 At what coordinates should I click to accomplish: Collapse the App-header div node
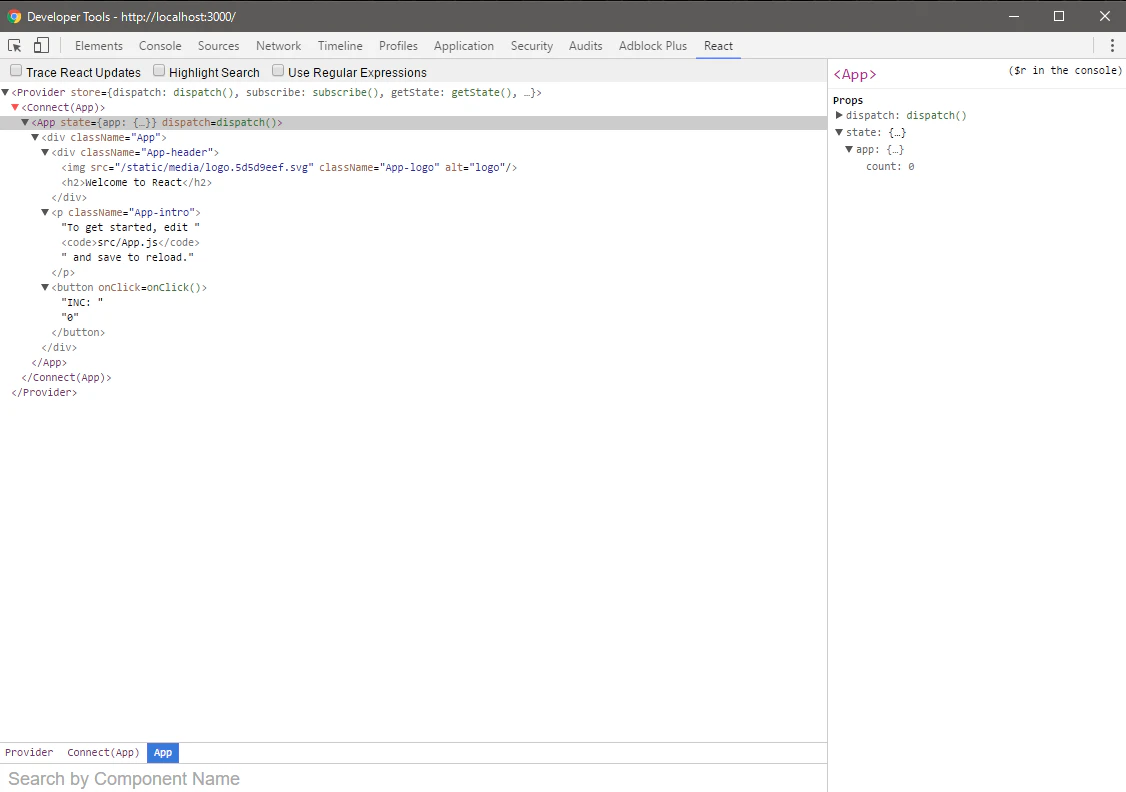point(45,153)
